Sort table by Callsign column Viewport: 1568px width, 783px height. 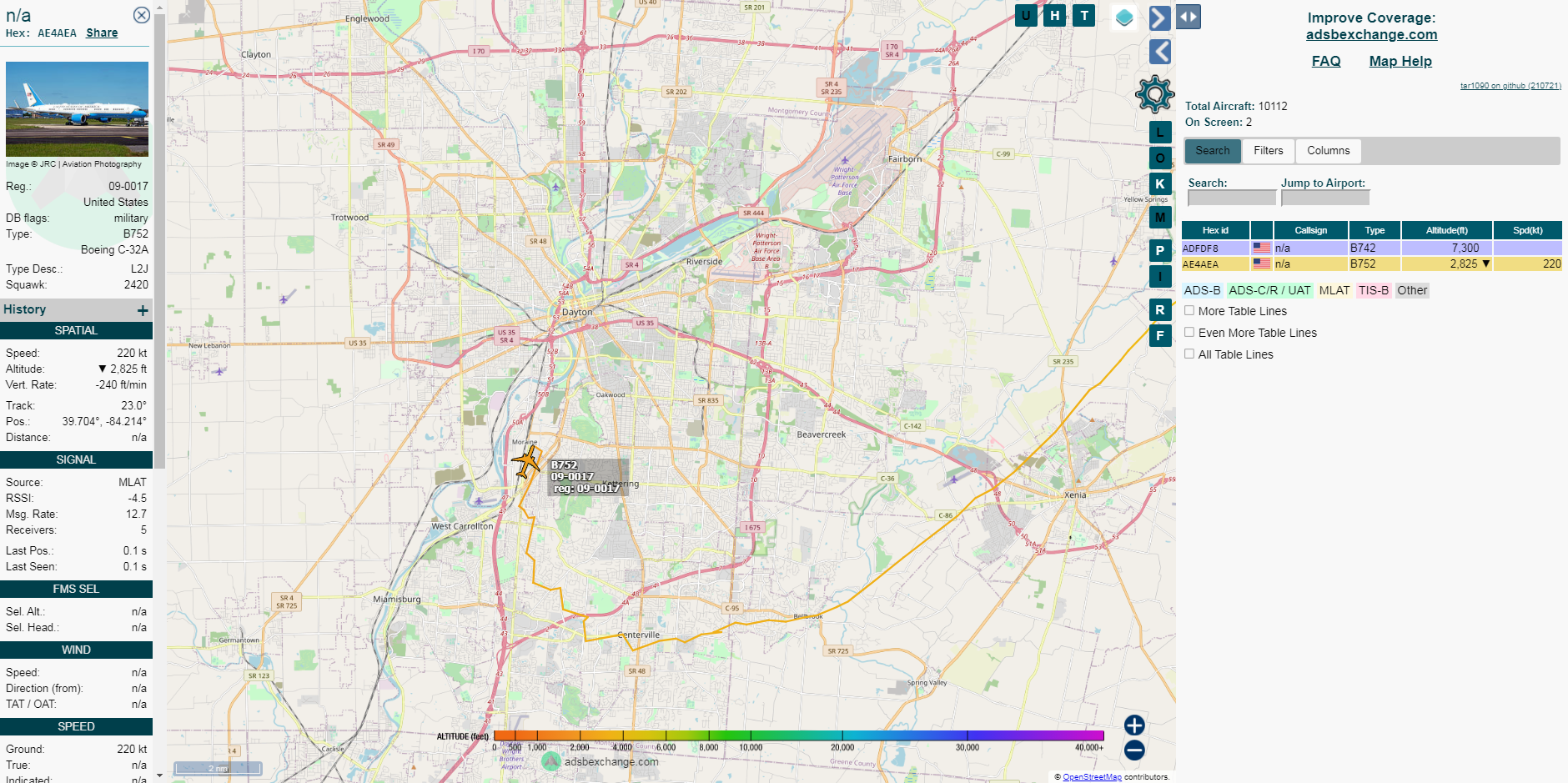coord(1311,230)
